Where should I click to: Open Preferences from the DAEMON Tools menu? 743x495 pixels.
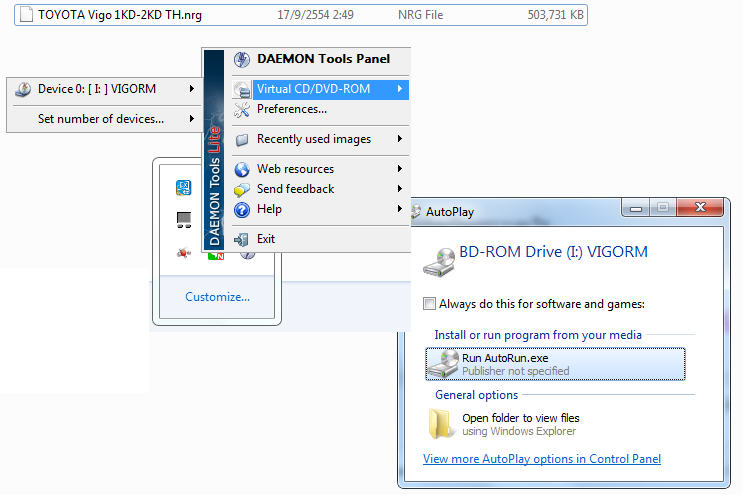click(x=321, y=109)
